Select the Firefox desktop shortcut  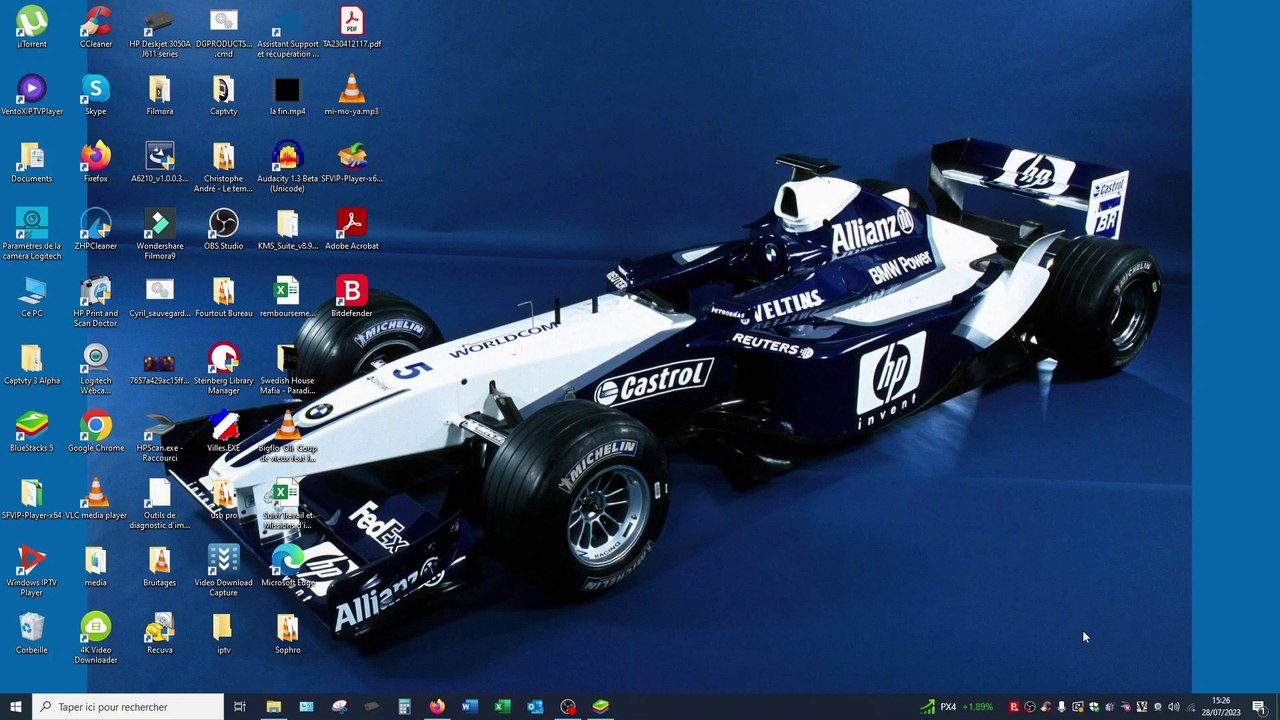(x=96, y=162)
